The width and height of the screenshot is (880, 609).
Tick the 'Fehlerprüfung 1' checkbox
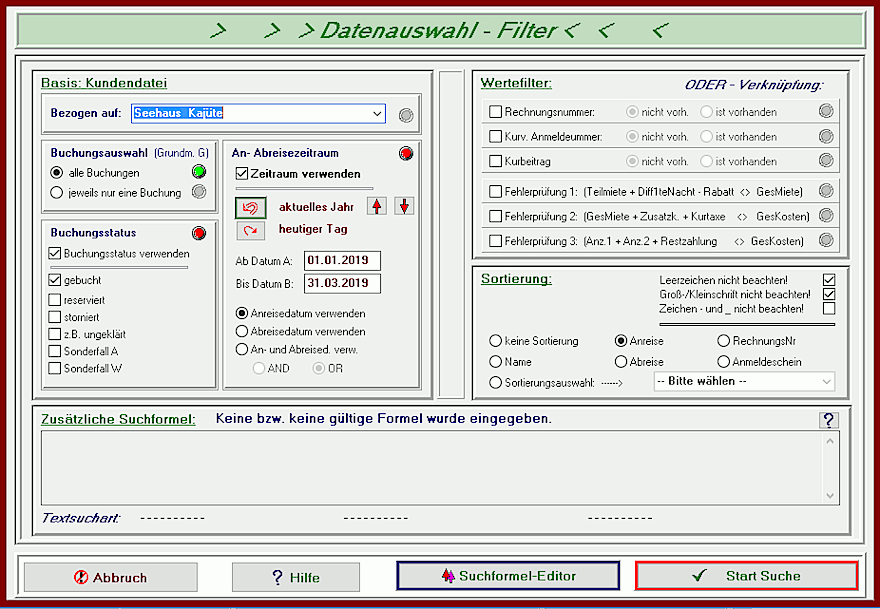495,191
